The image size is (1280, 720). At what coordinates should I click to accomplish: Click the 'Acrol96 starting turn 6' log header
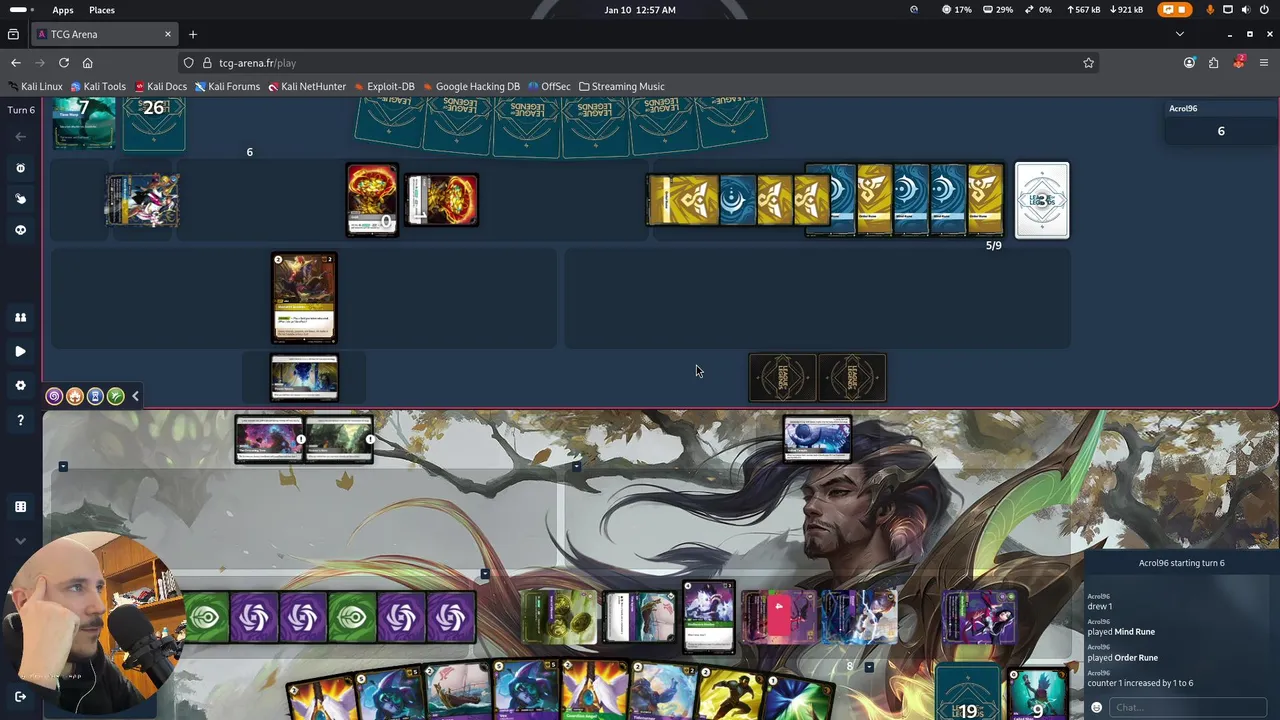(x=1181, y=563)
